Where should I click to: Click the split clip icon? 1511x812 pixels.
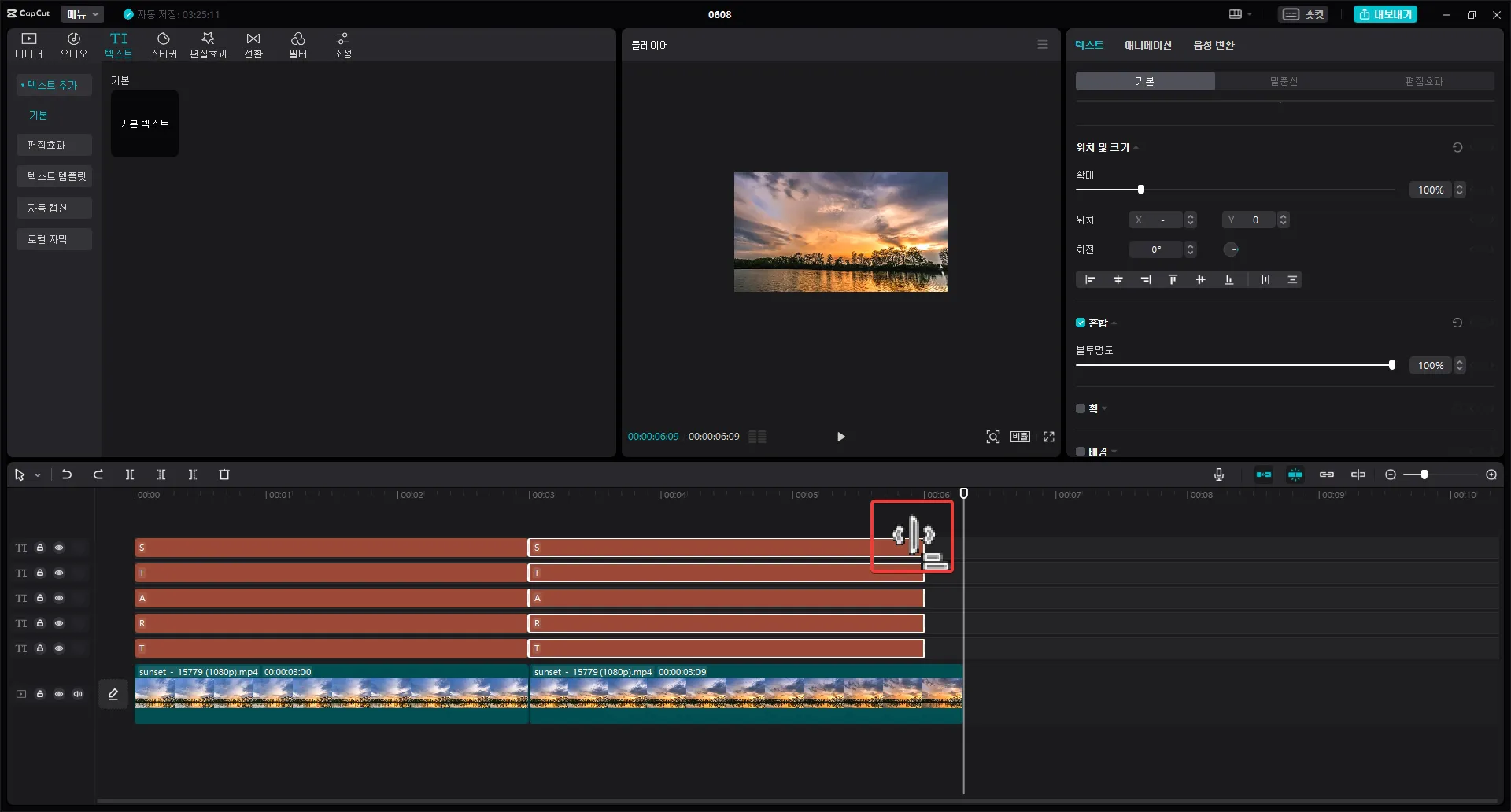click(x=130, y=474)
